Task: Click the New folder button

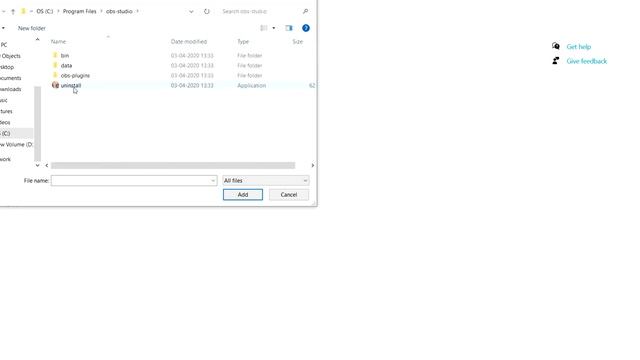Action: click(32, 28)
